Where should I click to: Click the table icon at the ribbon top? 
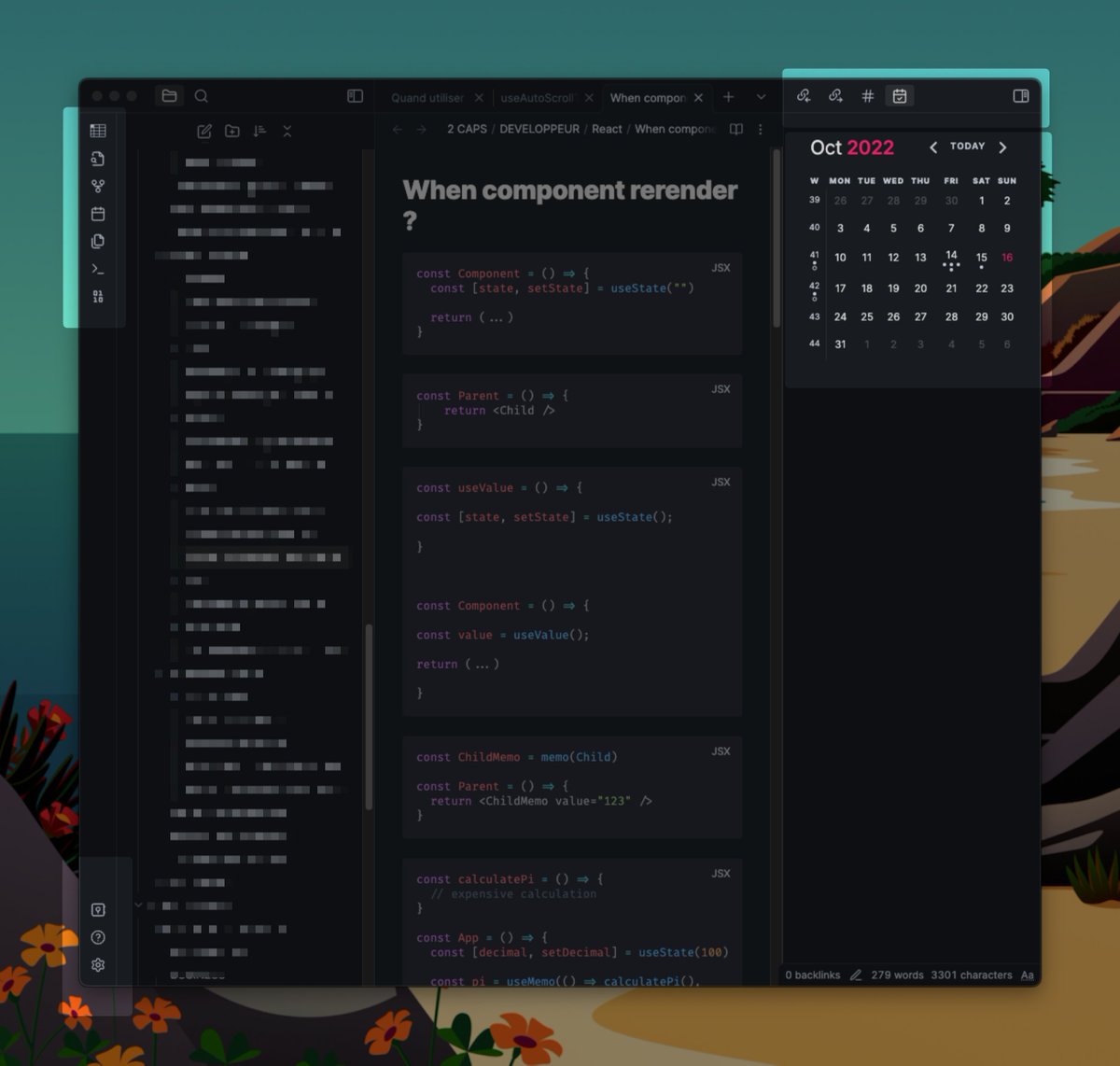point(98,131)
